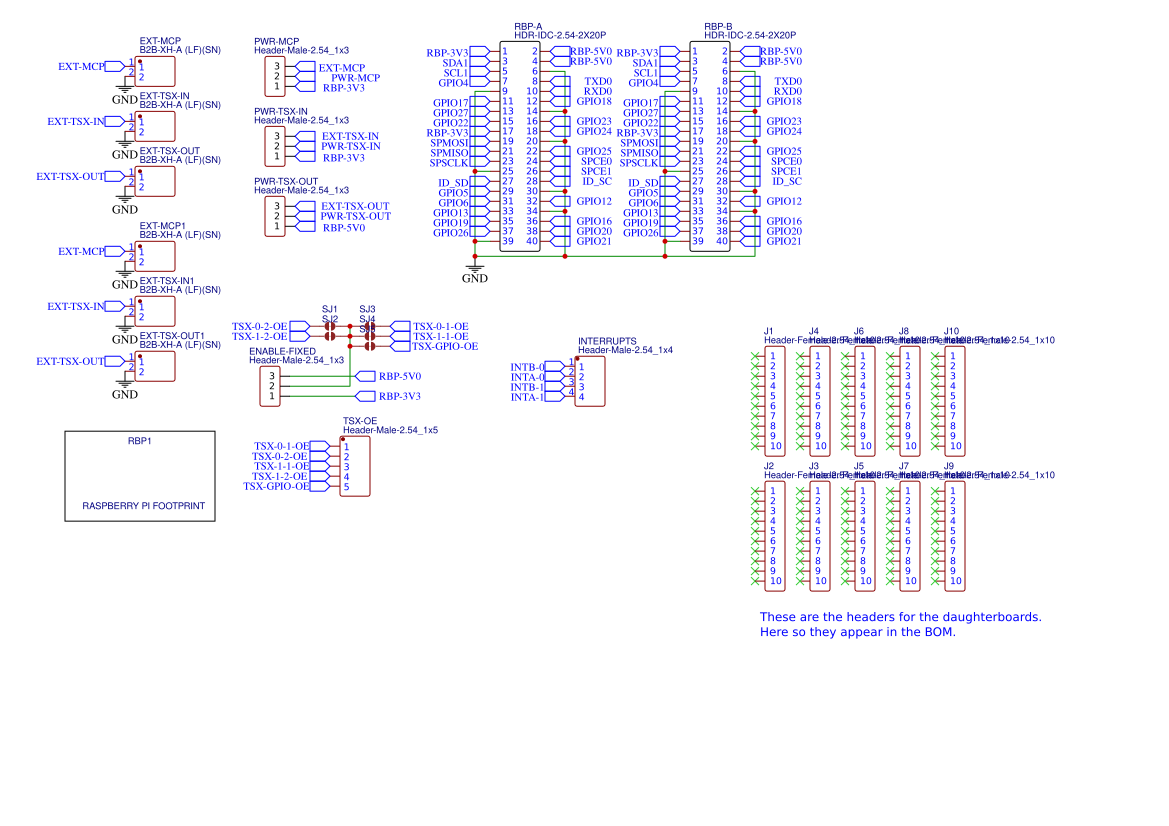Select the PWR-MCP 1x3 header symbol

click(x=275, y=76)
